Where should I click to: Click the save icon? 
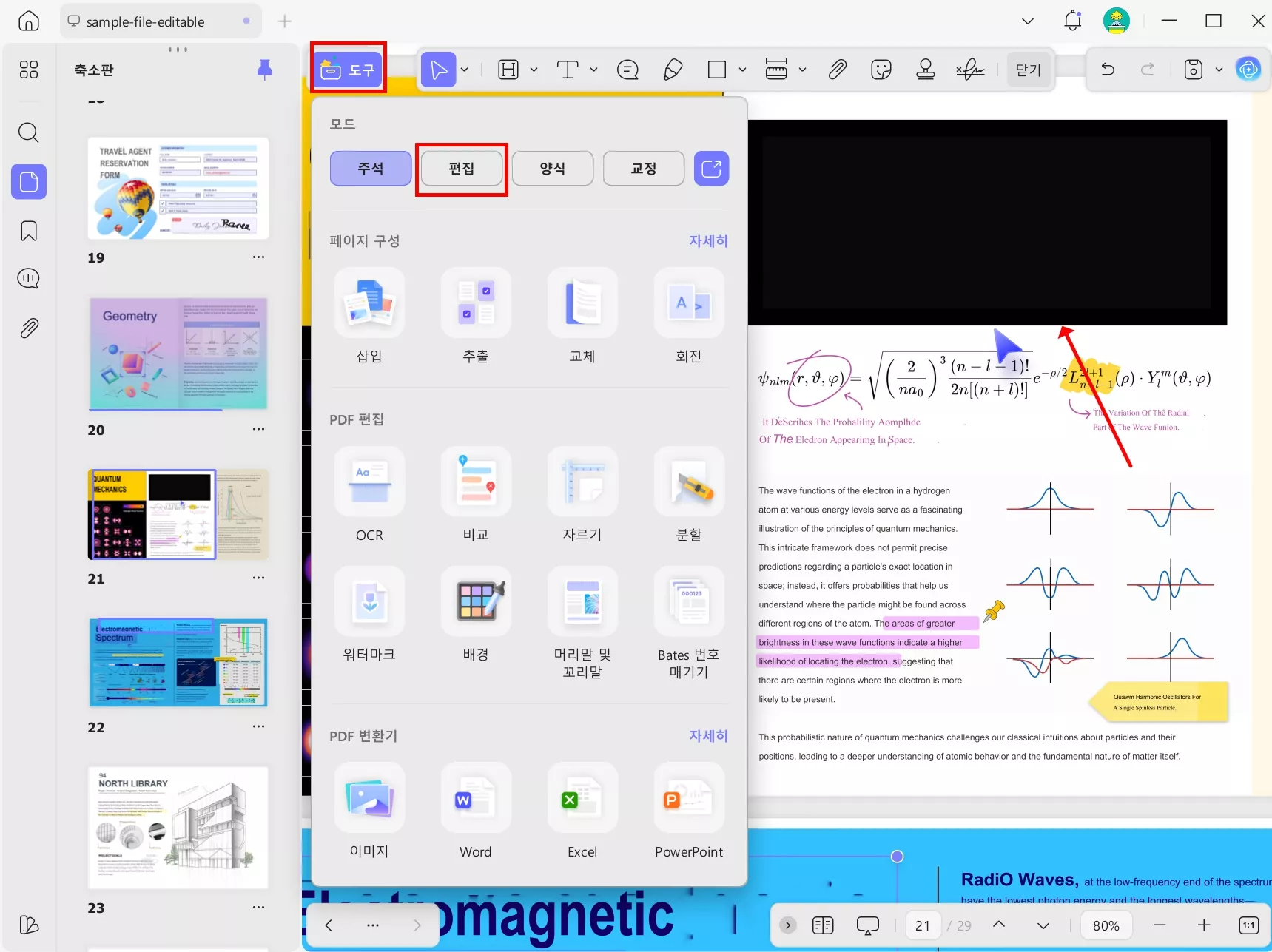click(x=1194, y=70)
